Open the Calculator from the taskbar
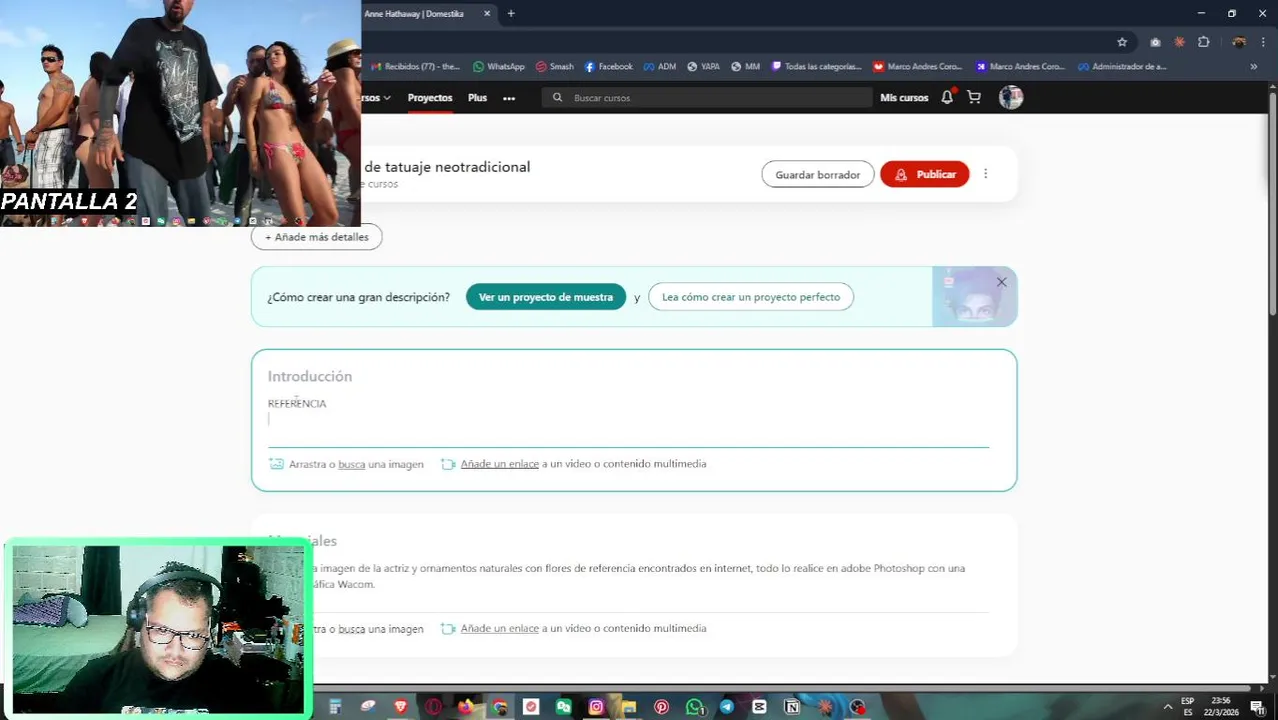Screen dimensions: 1278x720 [x=335, y=707]
